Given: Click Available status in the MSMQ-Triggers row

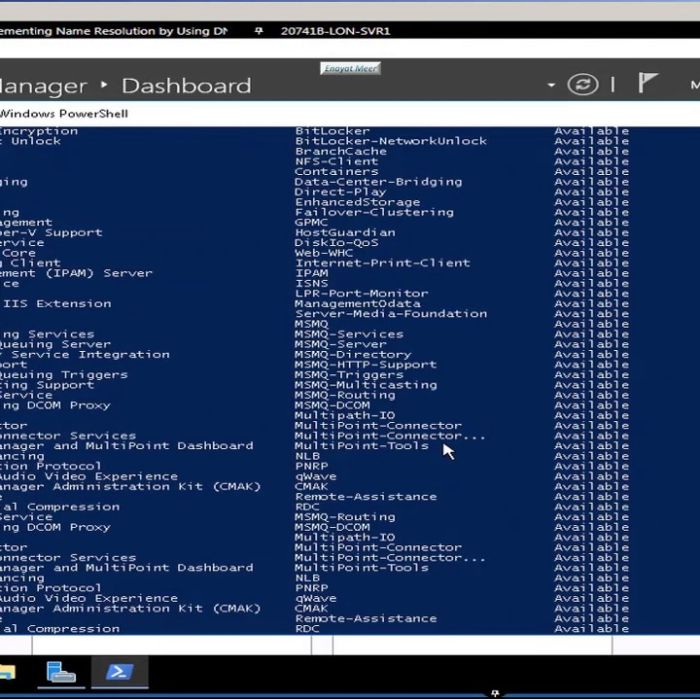Looking at the screenshot, I should pos(592,375).
